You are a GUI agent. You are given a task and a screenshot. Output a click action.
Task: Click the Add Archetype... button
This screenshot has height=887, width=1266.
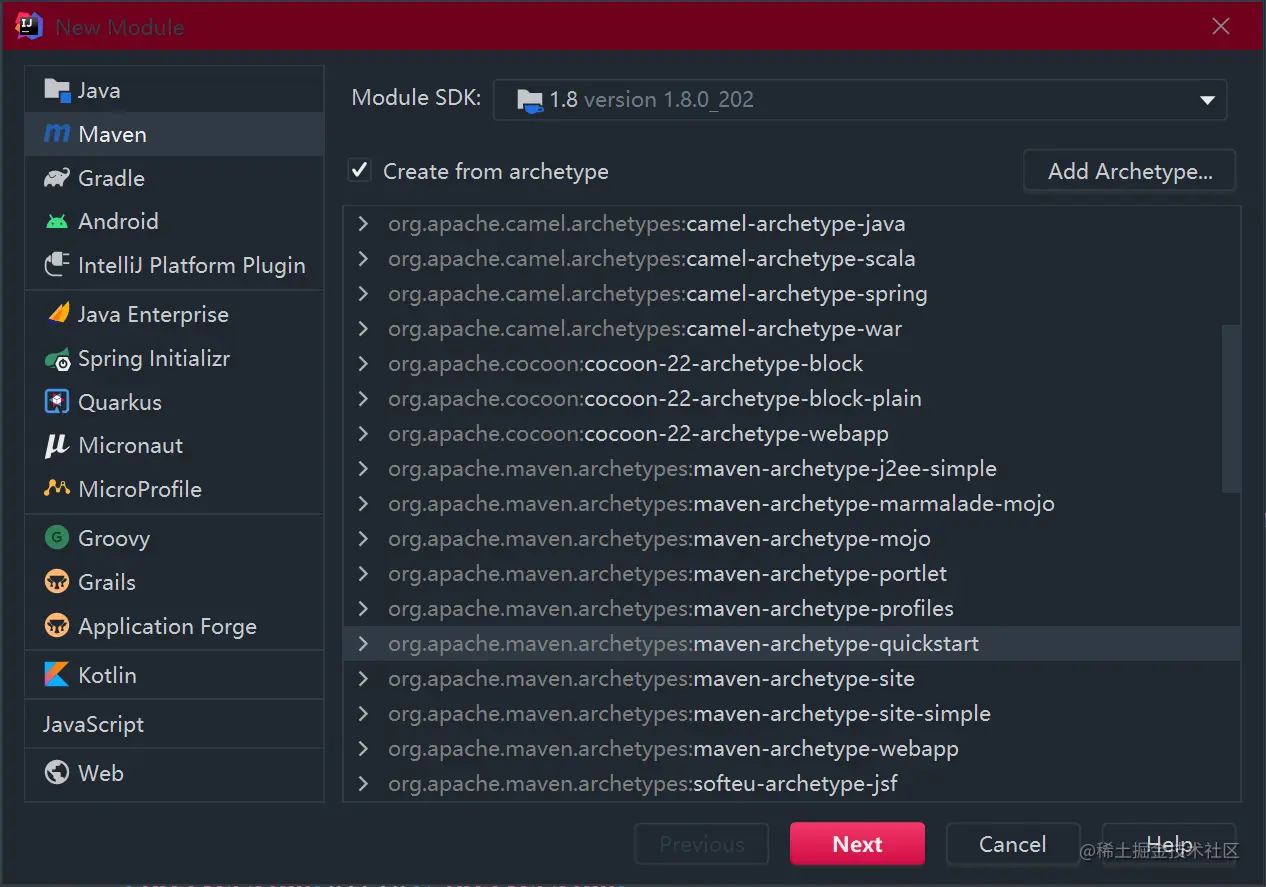pyautogui.click(x=1130, y=171)
